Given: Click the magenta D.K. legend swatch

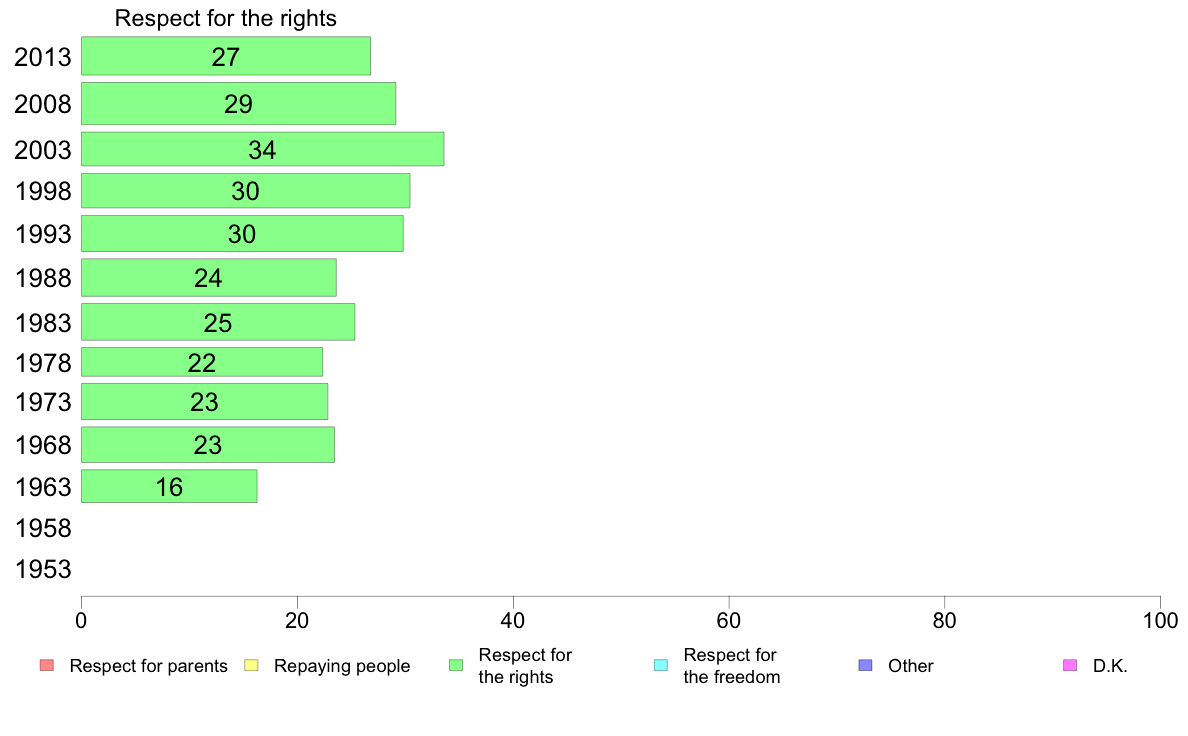Looking at the screenshot, I should coord(1070,666).
